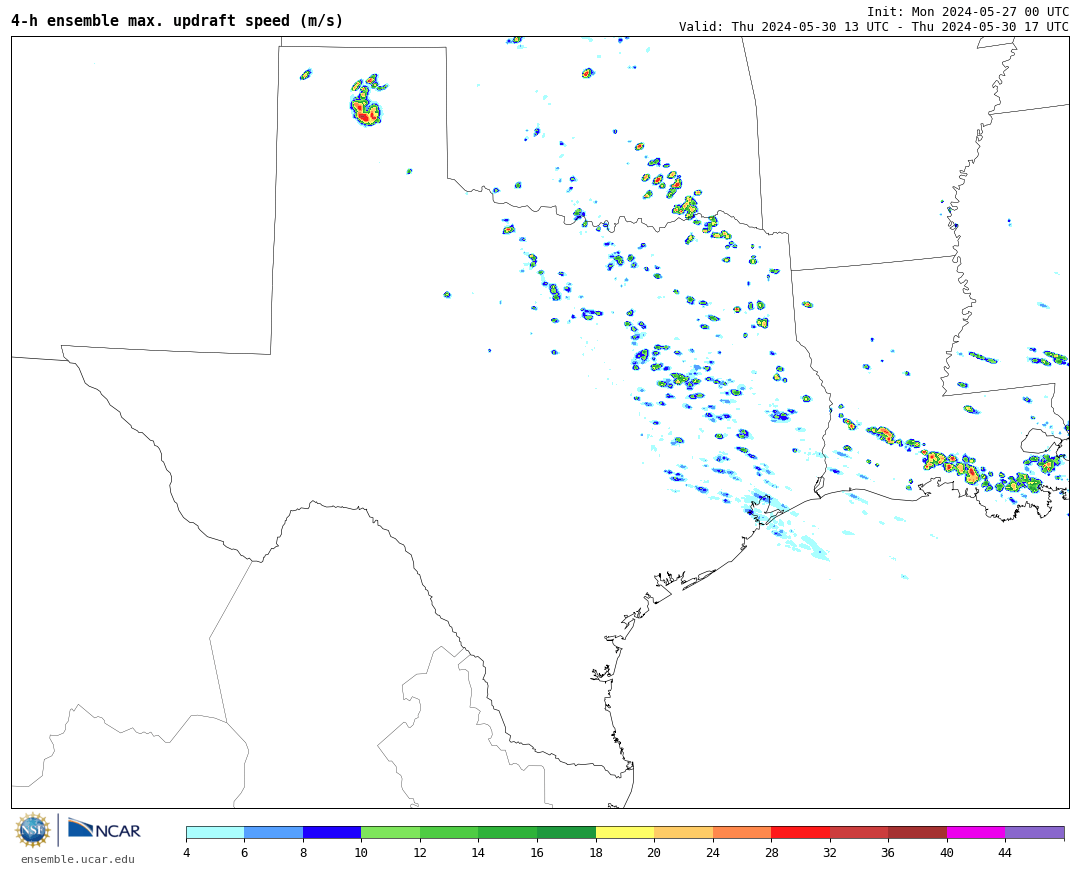
Task: Select the 16–18 dark green color swatch
Action: (x=566, y=832)
